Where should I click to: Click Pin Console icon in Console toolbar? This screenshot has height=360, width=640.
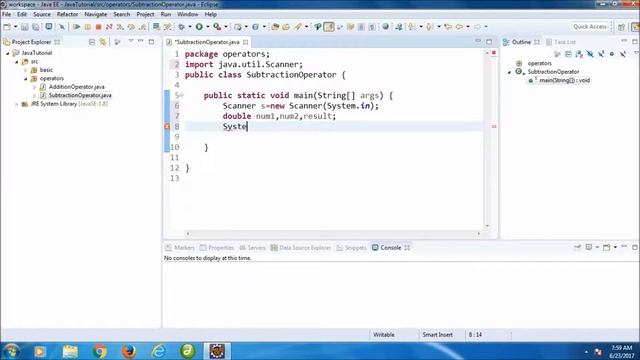(x=578, y=247)
